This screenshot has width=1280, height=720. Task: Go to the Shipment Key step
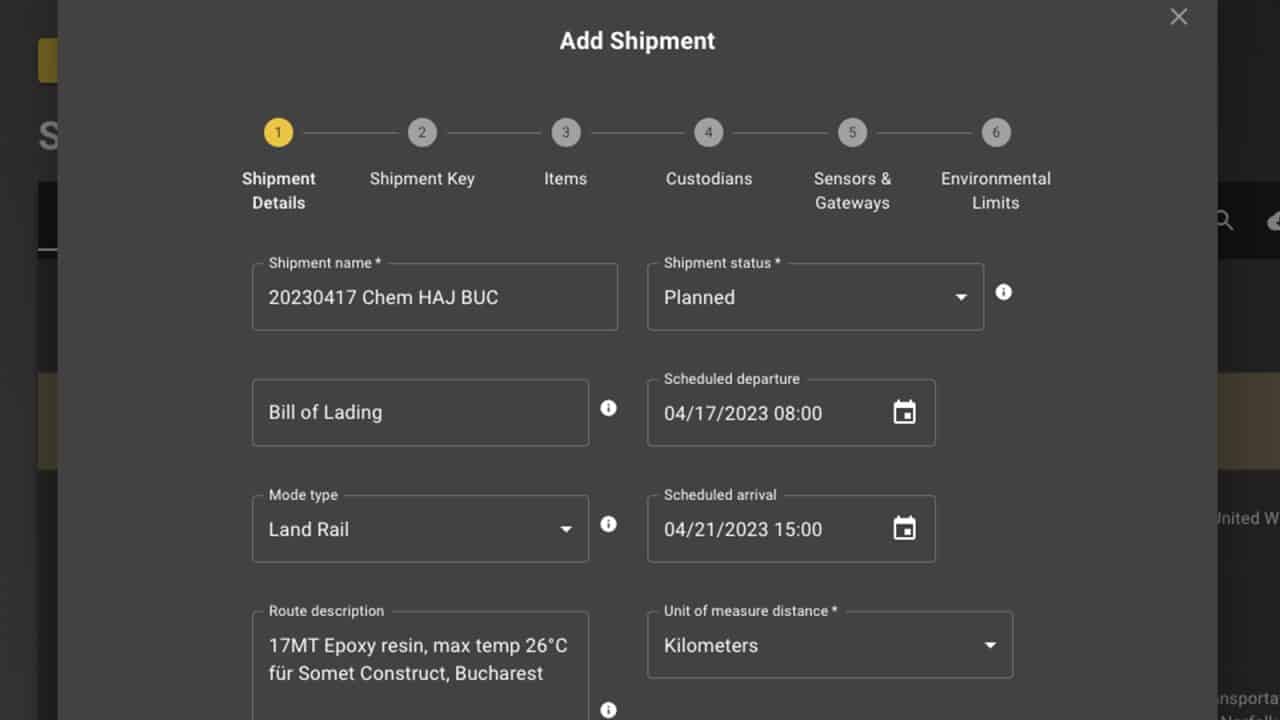[x=422, y=131]
